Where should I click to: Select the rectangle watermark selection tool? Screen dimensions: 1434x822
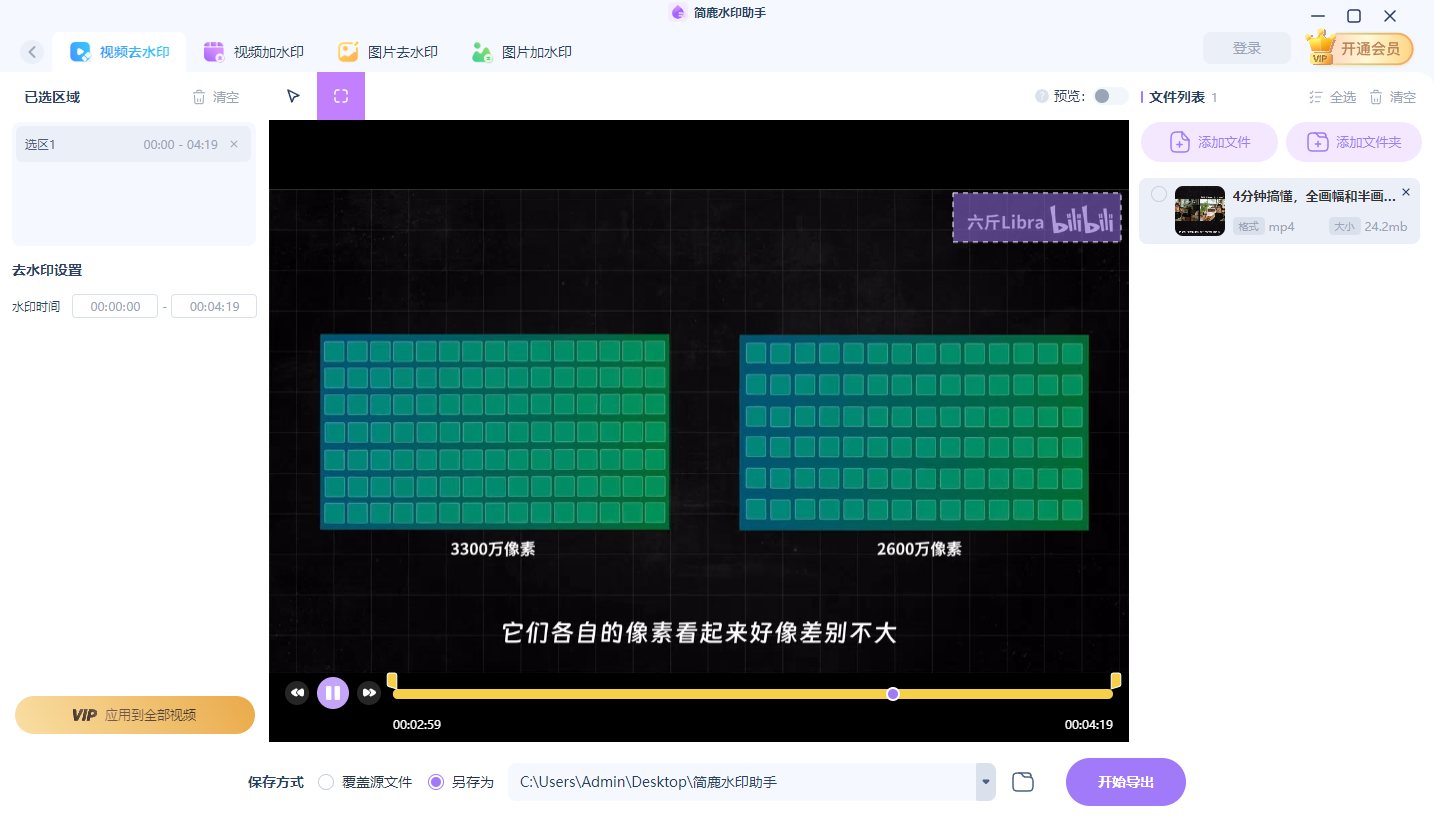coord(341,95)
